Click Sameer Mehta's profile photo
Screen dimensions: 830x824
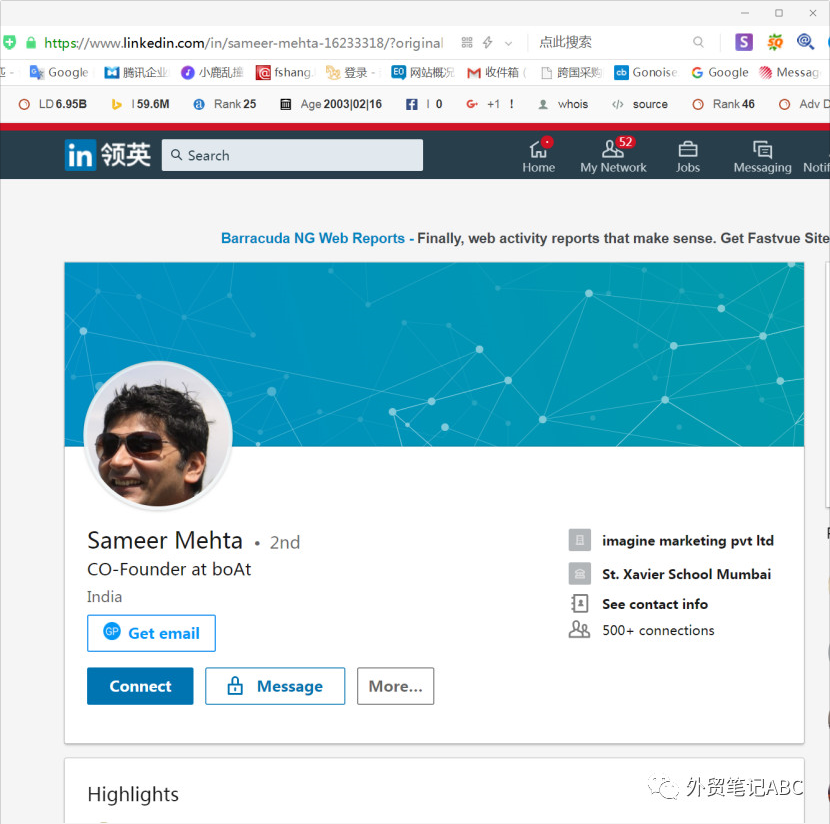click(158, 436)
